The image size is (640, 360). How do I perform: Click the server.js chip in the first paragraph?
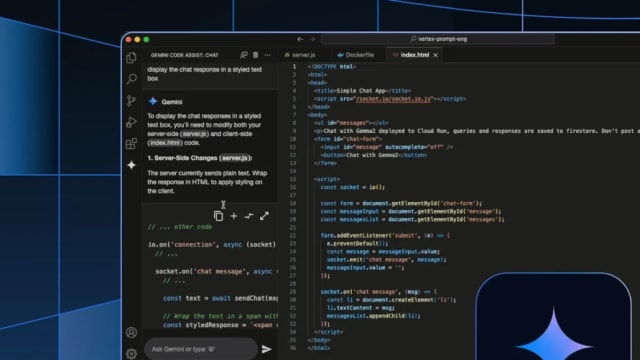pyautogui.click(x=195, y=134)
